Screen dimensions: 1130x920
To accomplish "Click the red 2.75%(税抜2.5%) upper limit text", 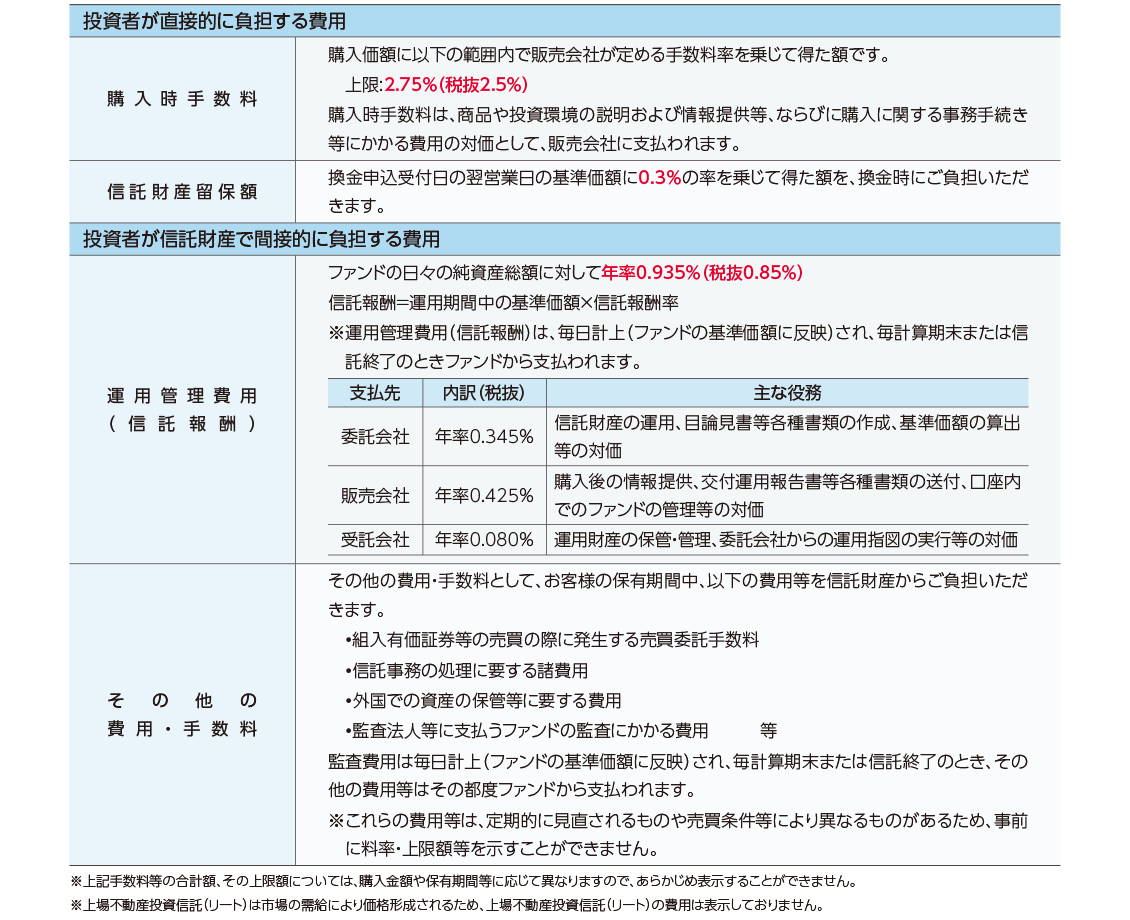I will (456, 84).
